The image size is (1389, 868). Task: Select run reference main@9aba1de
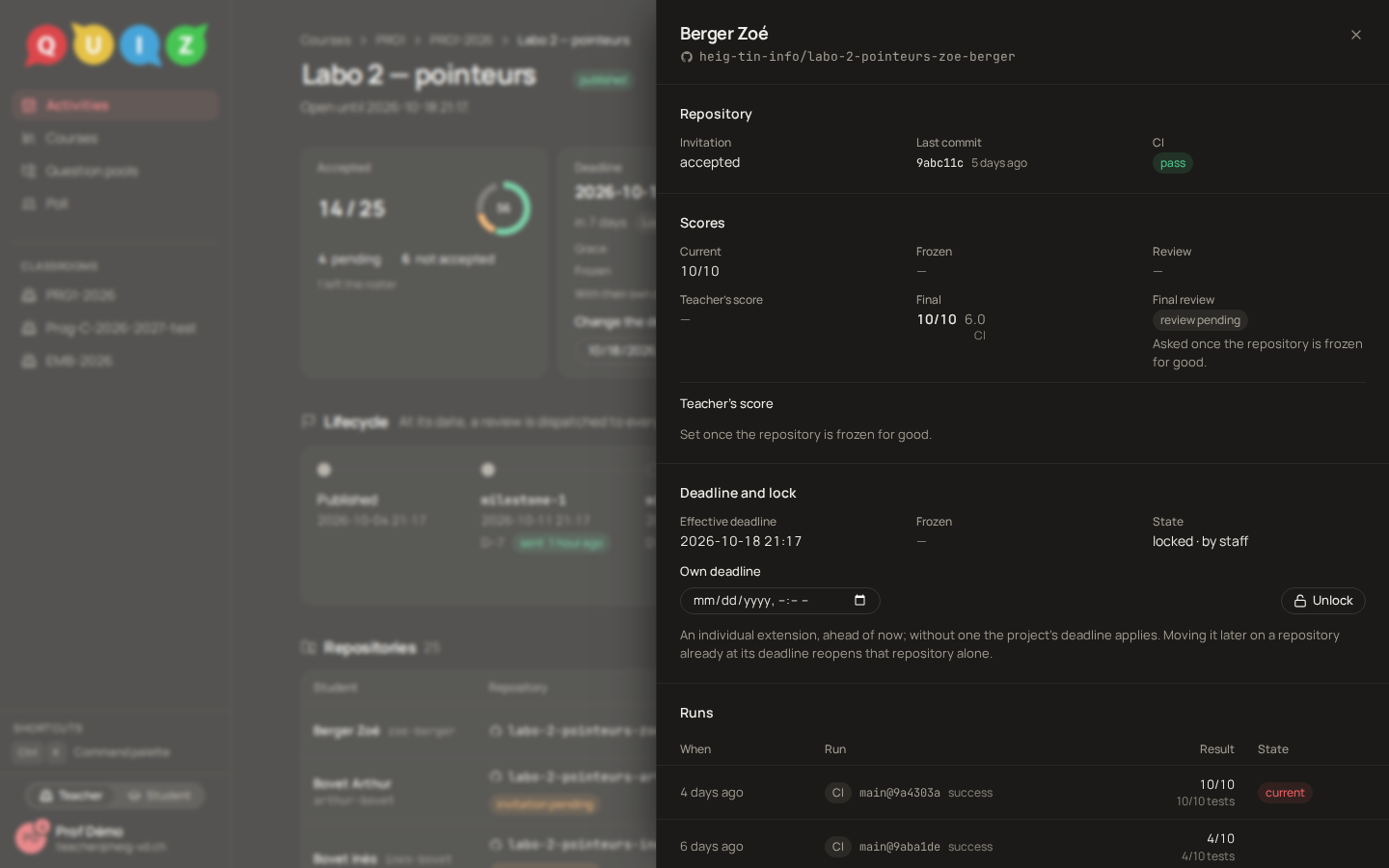[x=900, y=847]
